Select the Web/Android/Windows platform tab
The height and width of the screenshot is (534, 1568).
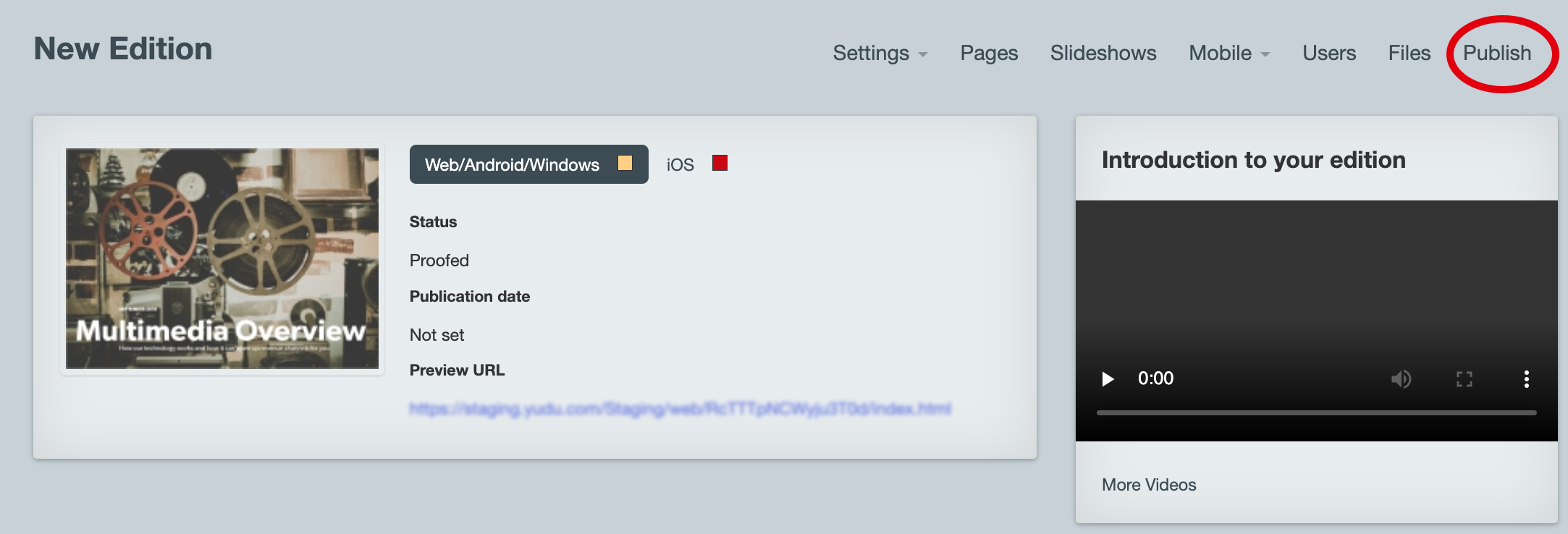click(x=513, y=165)
